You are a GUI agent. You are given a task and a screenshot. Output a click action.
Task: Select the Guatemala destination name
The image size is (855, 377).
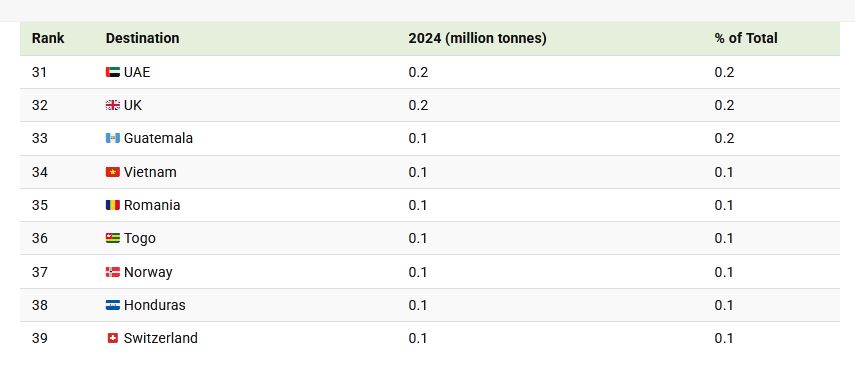158,138
